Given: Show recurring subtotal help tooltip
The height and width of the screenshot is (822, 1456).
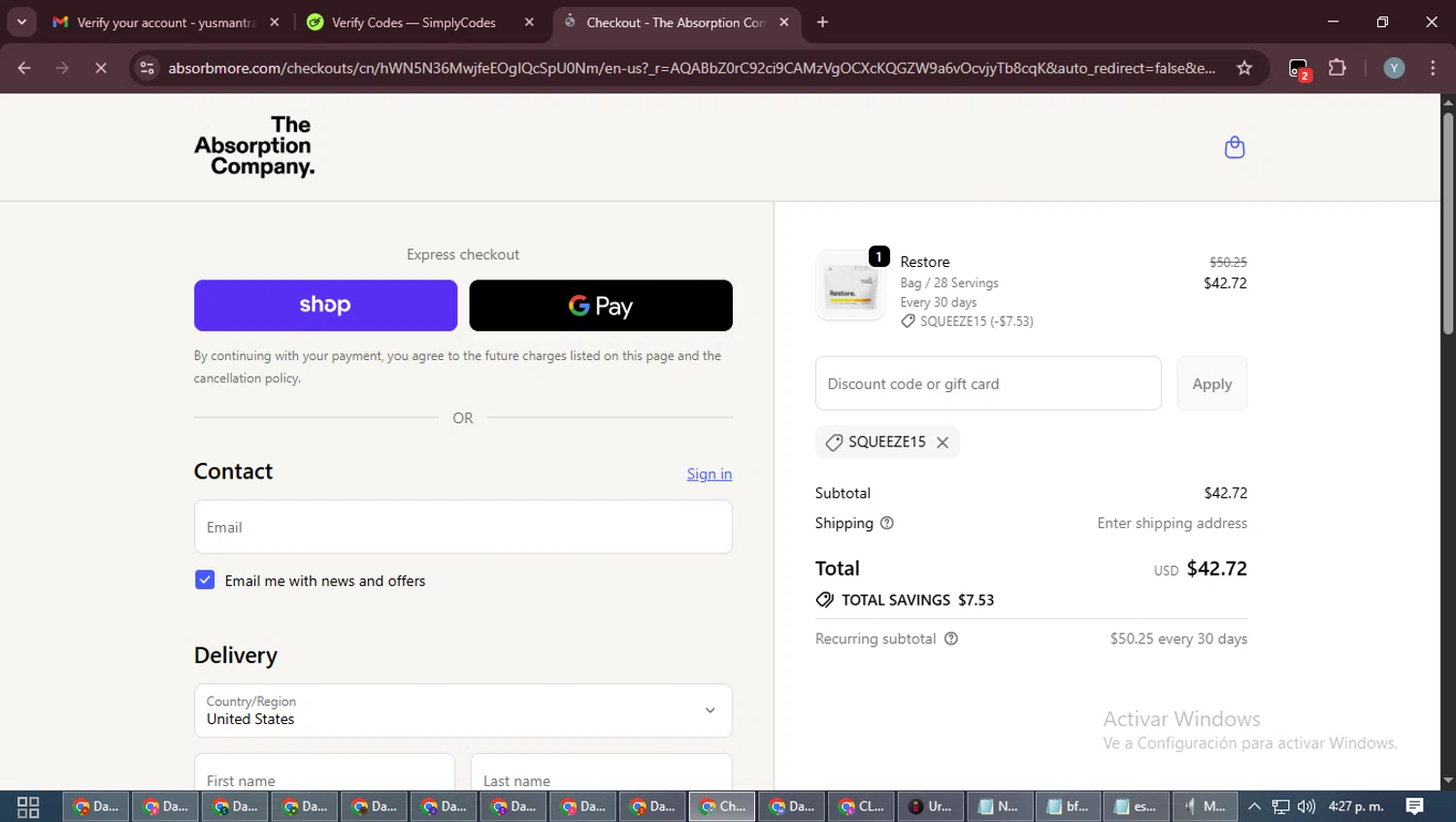Looking at the screenshot, I should pyautogui.click(x=951, y=639).
